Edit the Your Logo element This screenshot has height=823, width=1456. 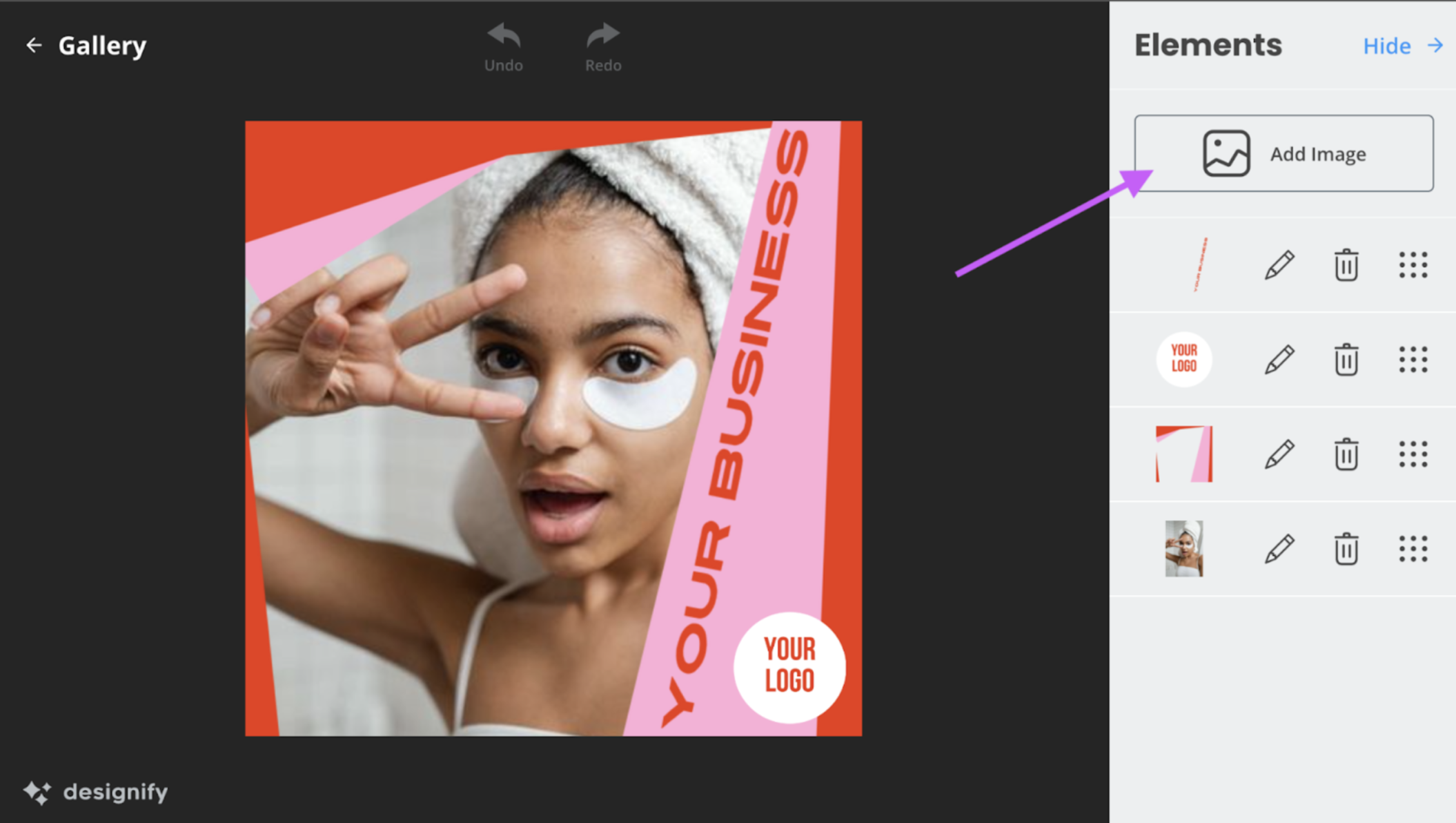tap(1279, 360)
